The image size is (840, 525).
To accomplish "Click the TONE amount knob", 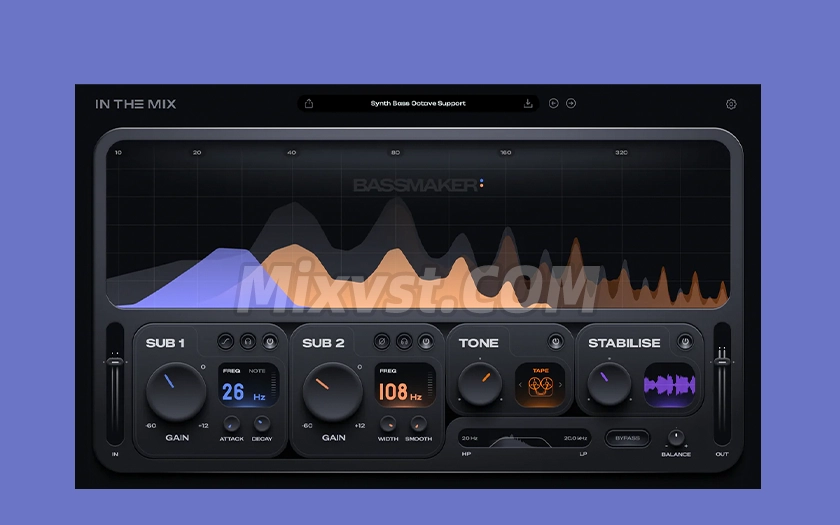I will pos(479,384).
